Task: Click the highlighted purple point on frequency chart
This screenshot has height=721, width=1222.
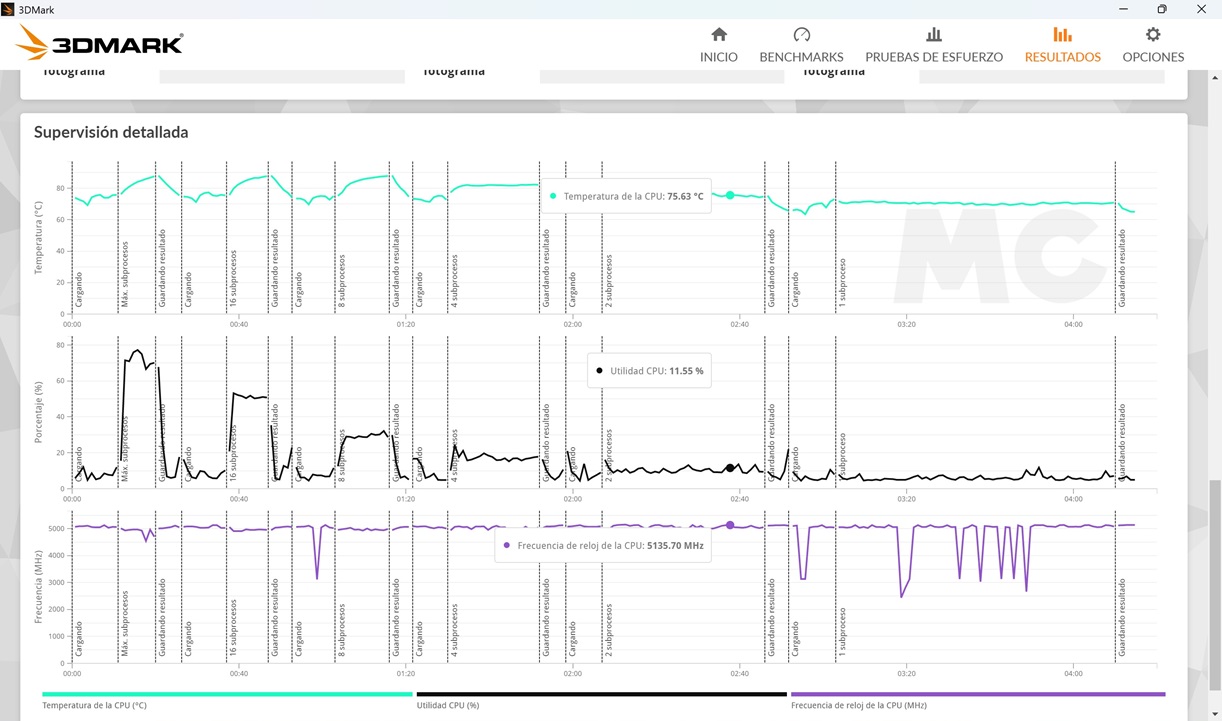Action: pos(730,525)
